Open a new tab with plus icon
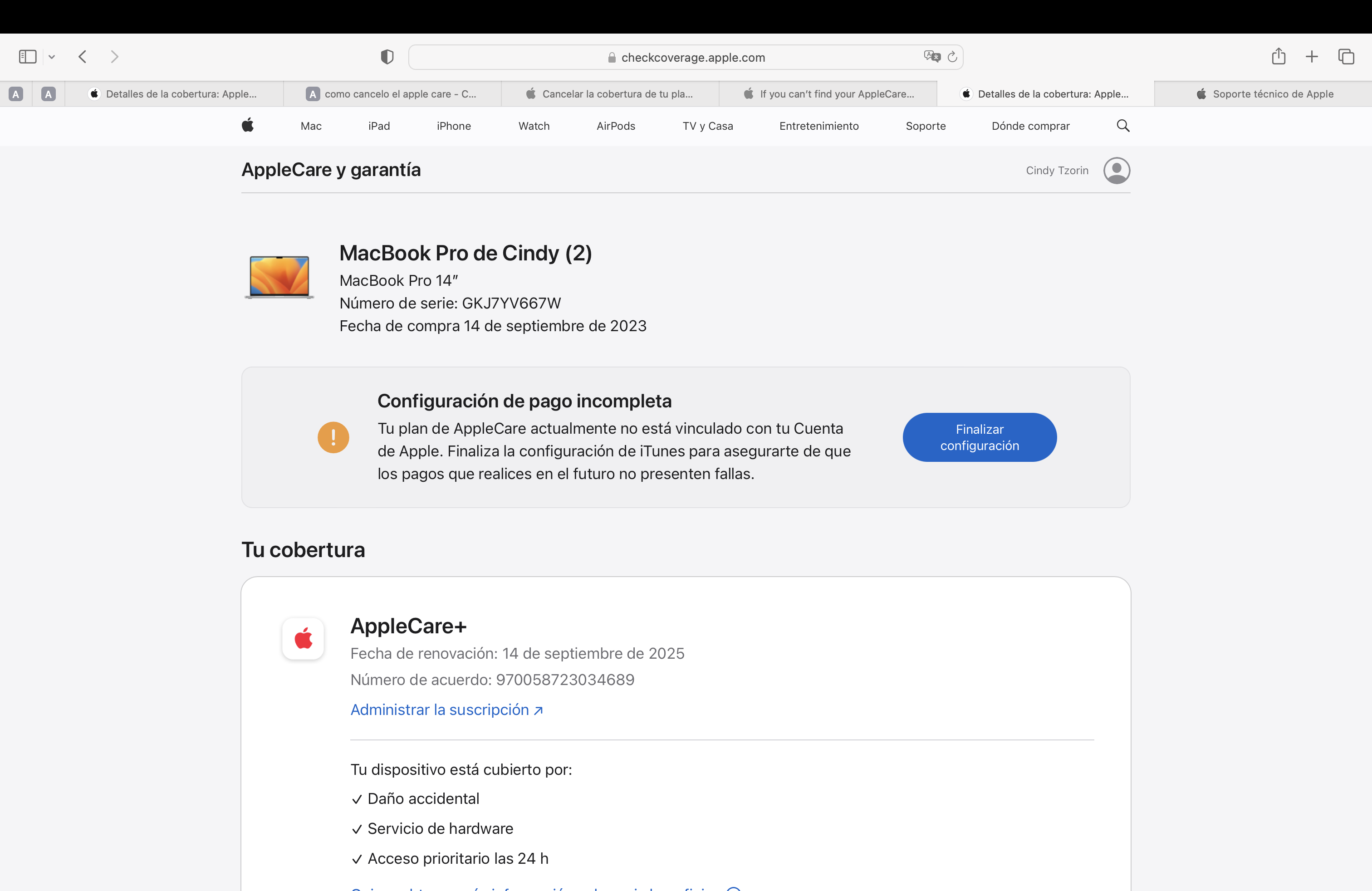The image size is (1372, 891). (x=1312, y=56)
